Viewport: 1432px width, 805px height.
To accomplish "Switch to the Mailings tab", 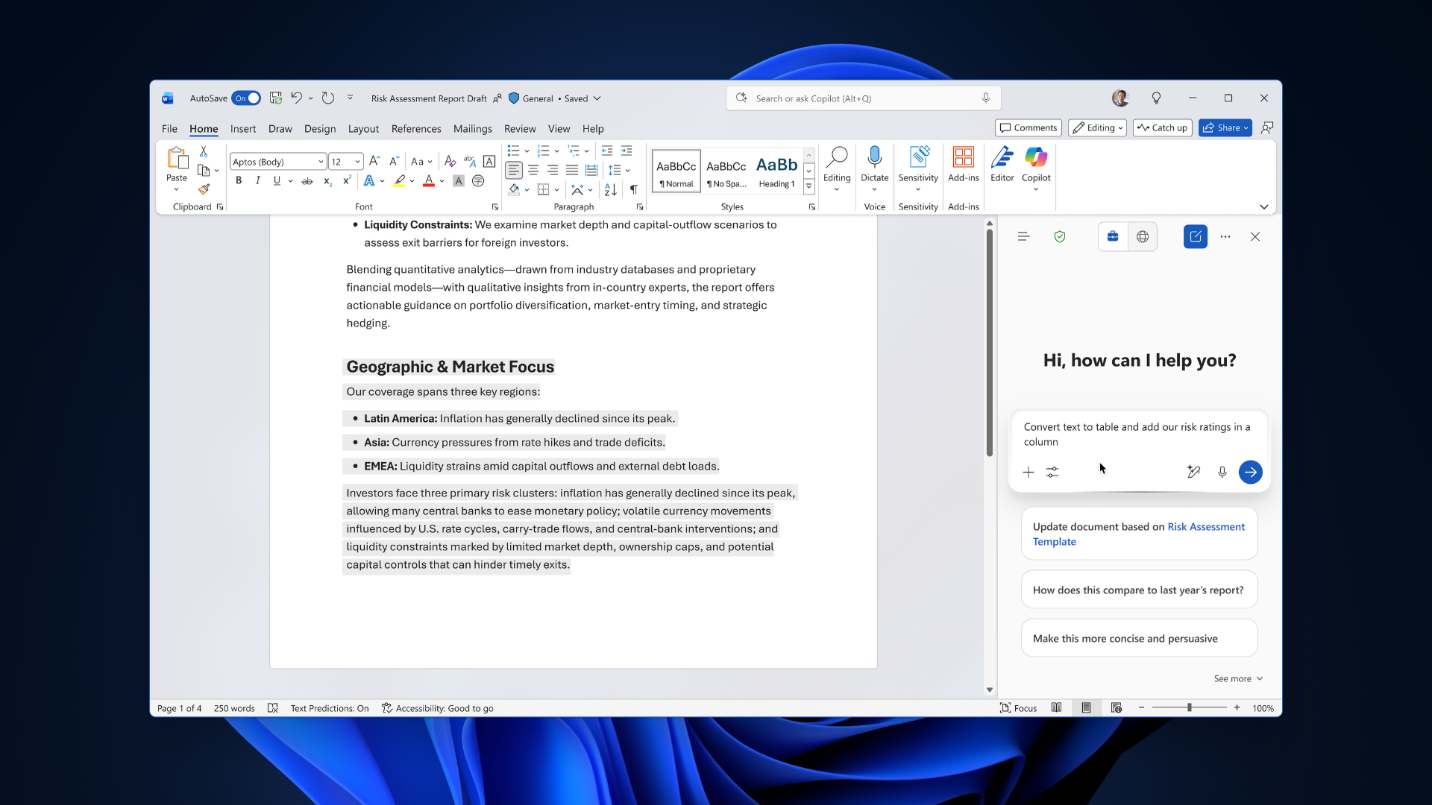I will coord(472,129).
